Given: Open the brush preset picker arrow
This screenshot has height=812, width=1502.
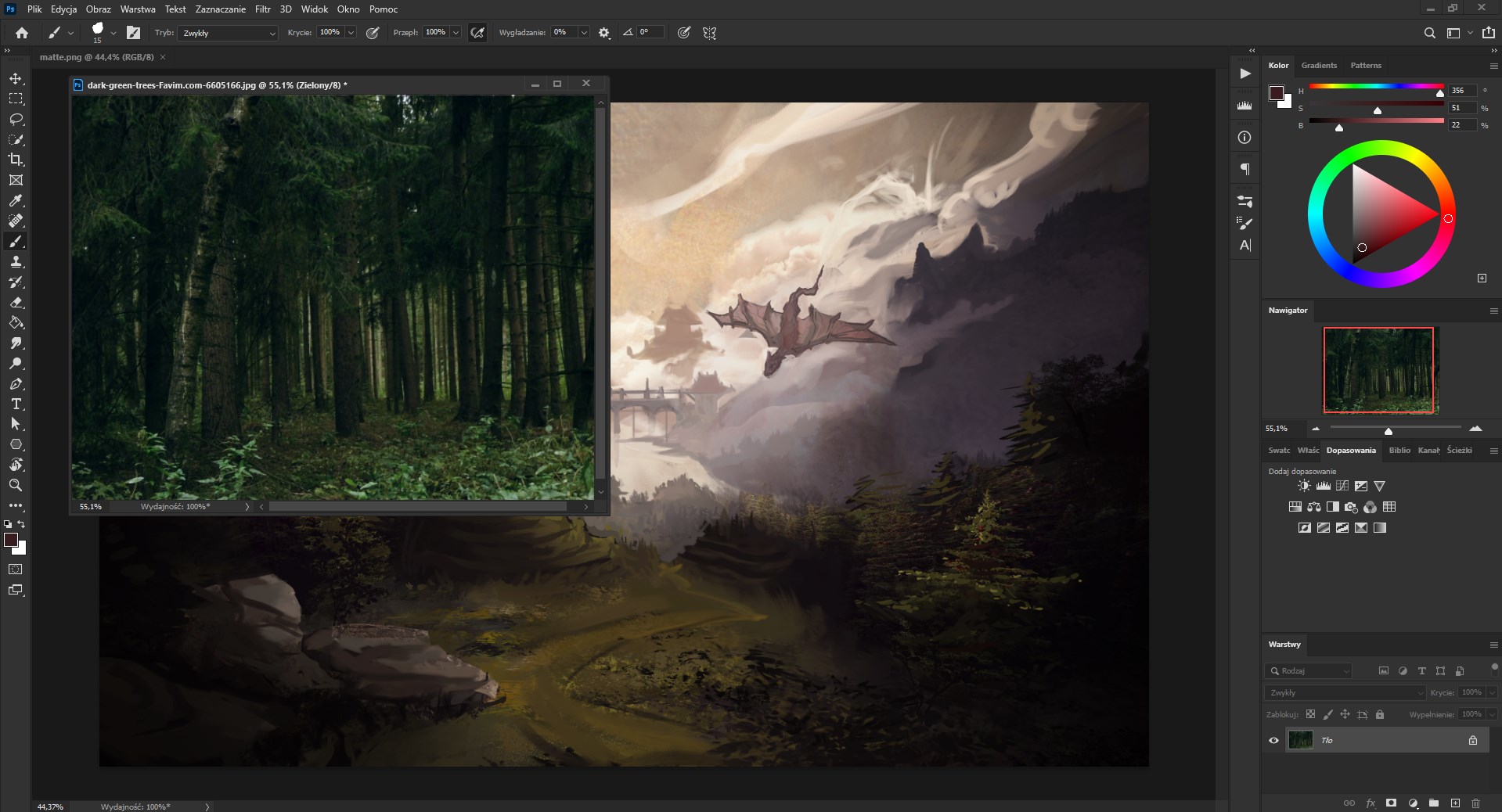Looking at the screenshot, I should [x=113, y=33].
